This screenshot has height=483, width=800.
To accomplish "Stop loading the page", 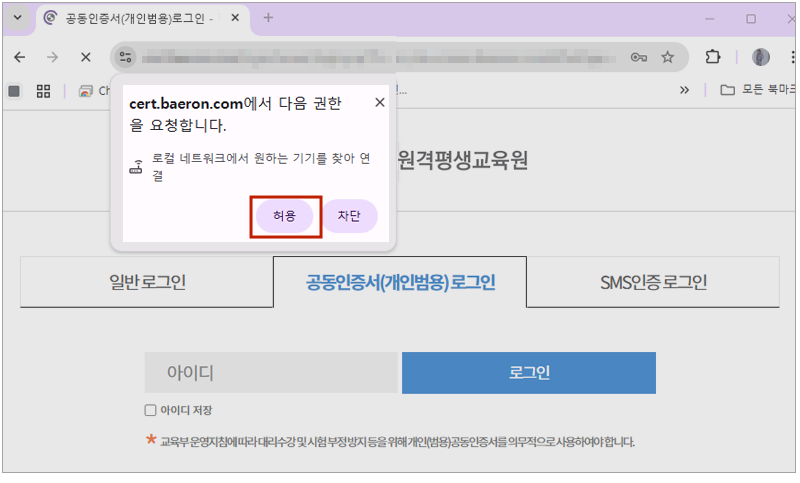I will [x=86, y=57].
